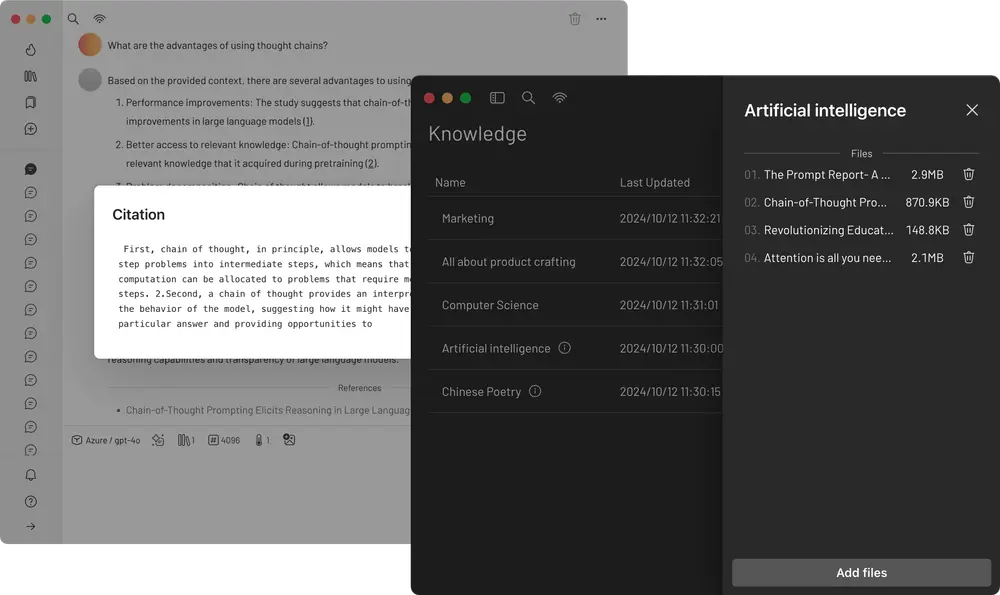The width and height of the screenshot is (1000, 595).
Task: Open the 4096 max tokens setting
Action: point(224,440)
